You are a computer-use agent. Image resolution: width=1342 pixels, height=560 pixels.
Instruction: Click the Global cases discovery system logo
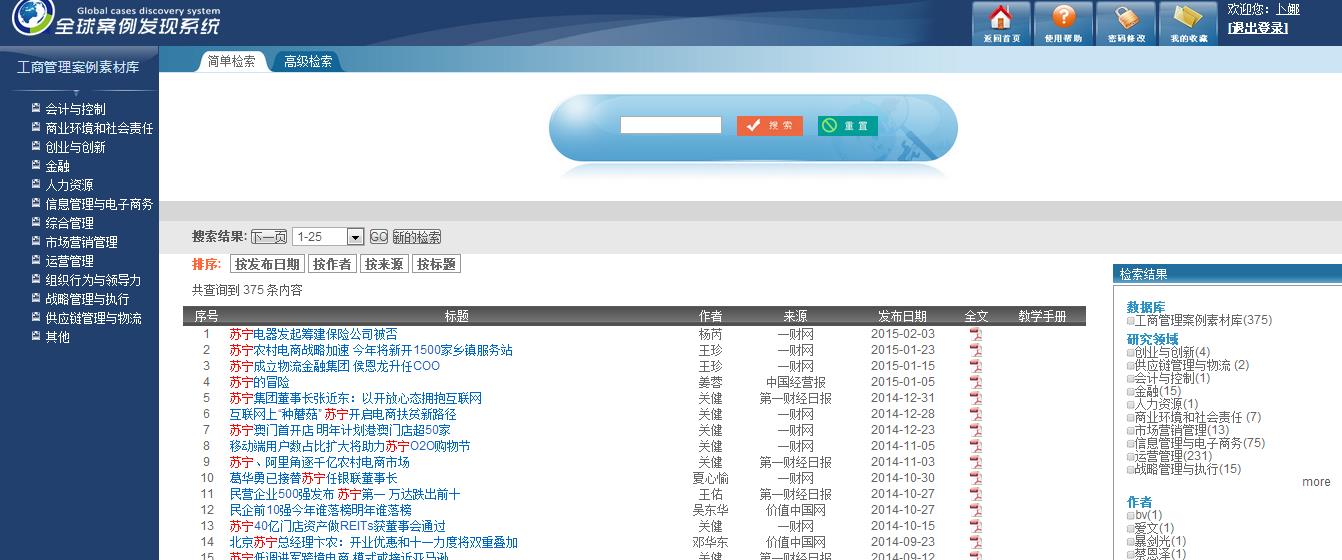118,20
